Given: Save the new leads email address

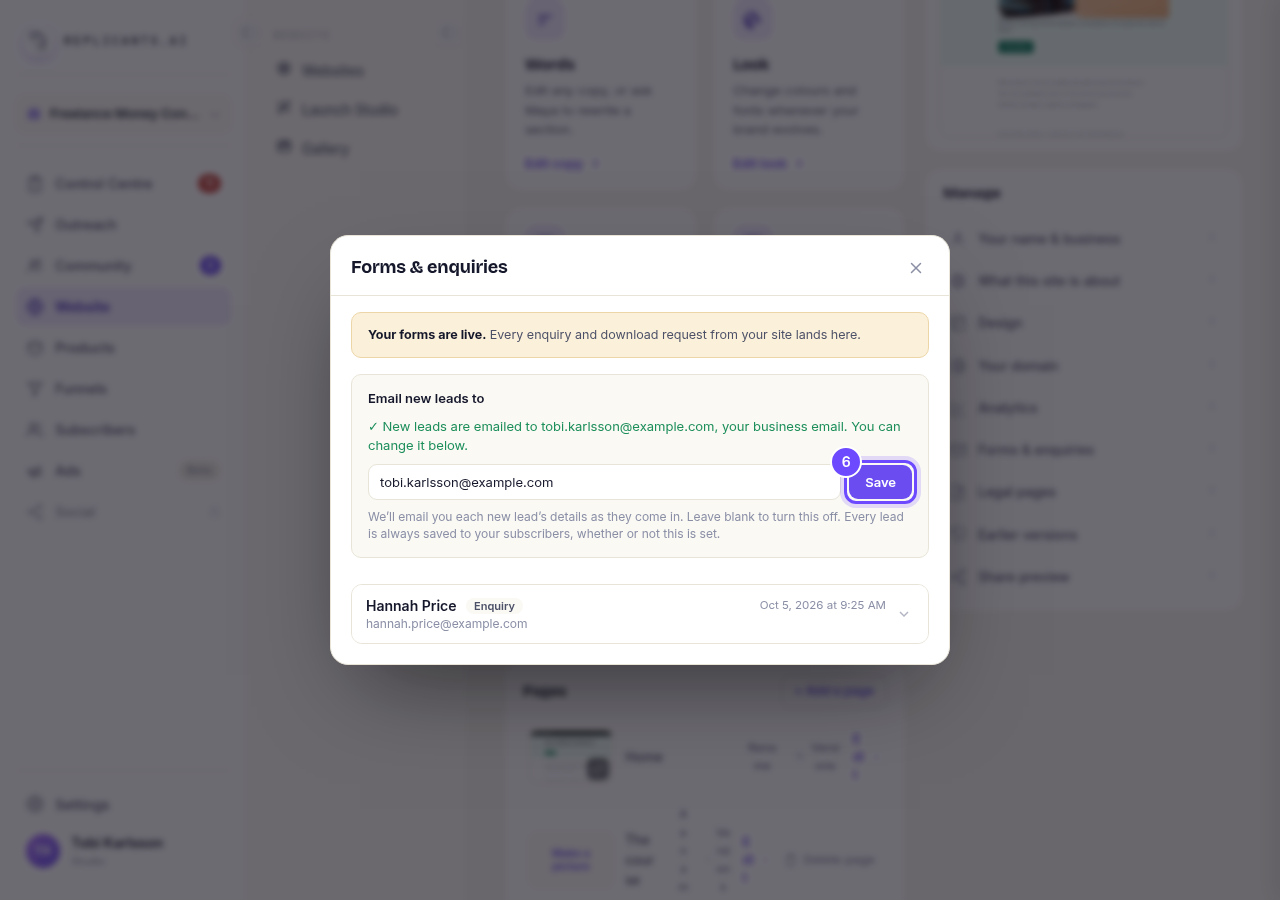Looking at the screenshot, I should click(880, 482).
